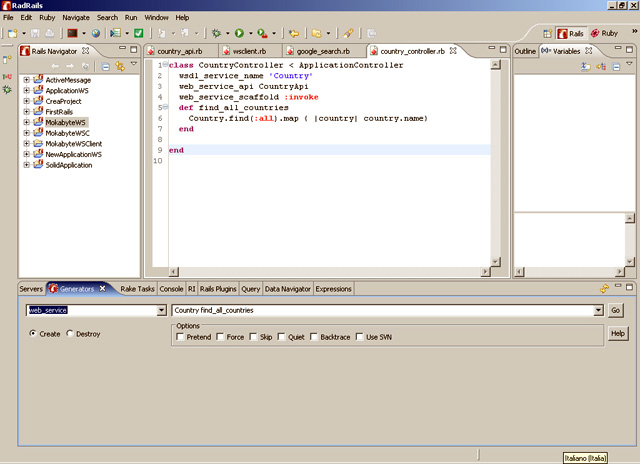Image resolution: width=640 pixels, height=464 pixels.
Task: Click the open folder toolbar icon
Action: pyautogui.click(x=317, y=33)
